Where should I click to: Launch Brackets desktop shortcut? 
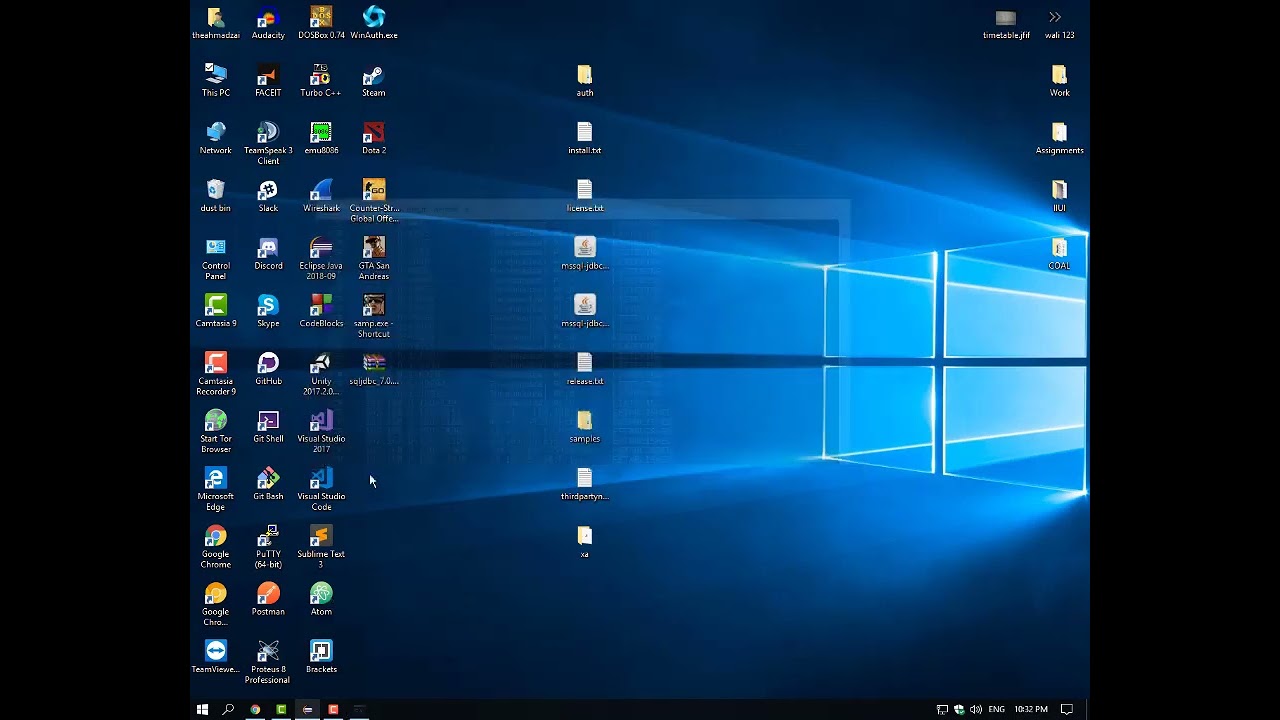[321, 658]
